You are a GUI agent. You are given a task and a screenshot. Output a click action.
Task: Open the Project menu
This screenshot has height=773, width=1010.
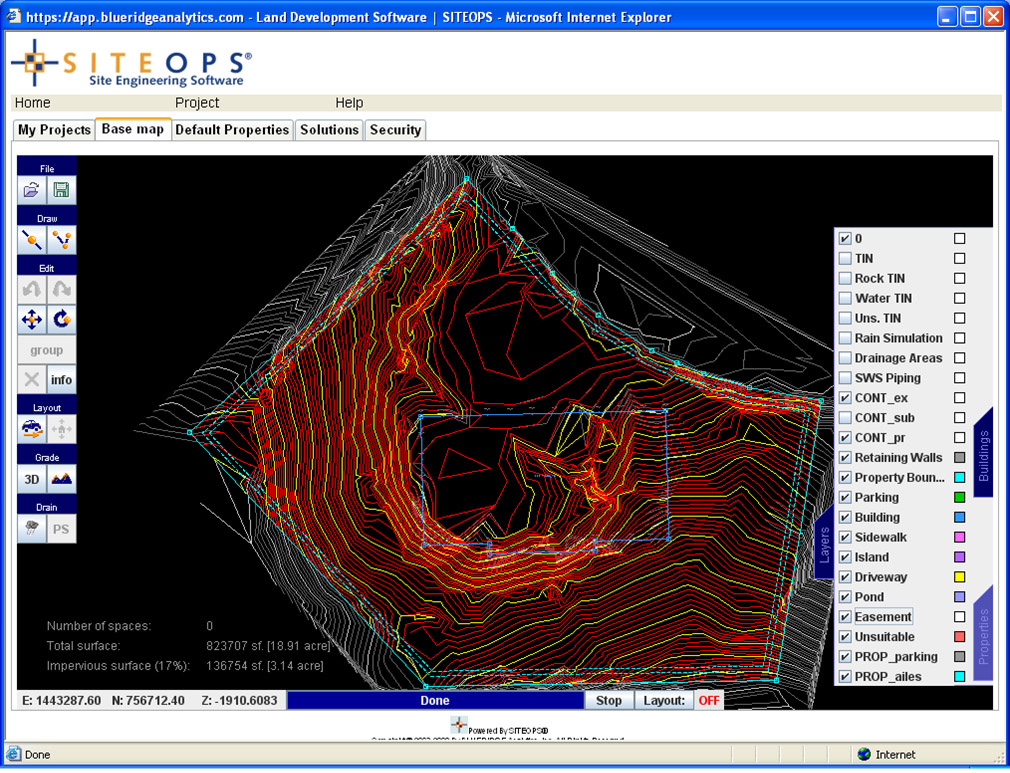click(197, 103)
